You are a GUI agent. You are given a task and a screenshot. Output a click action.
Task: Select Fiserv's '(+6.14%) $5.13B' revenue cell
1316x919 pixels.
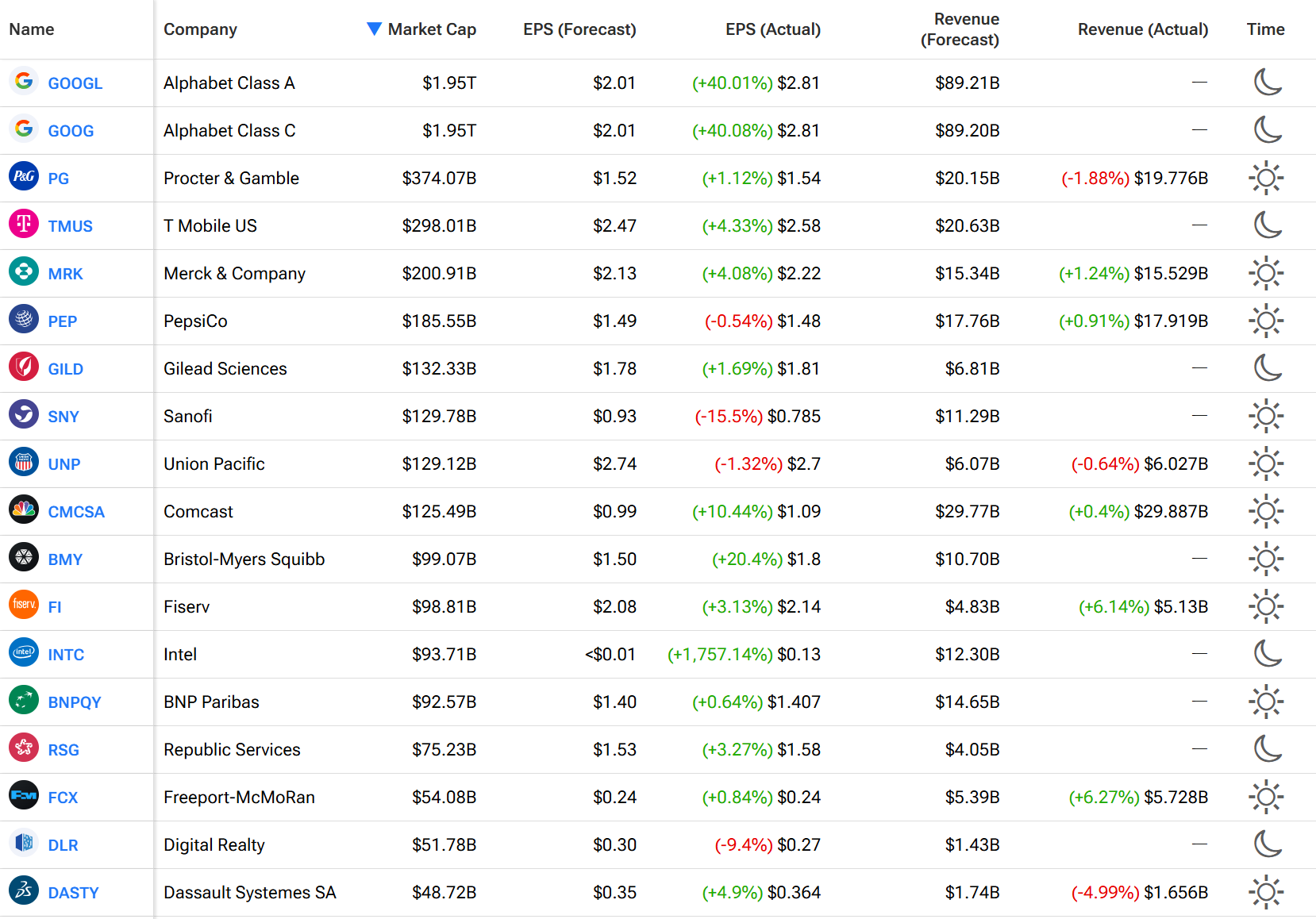coord(1143,606)
